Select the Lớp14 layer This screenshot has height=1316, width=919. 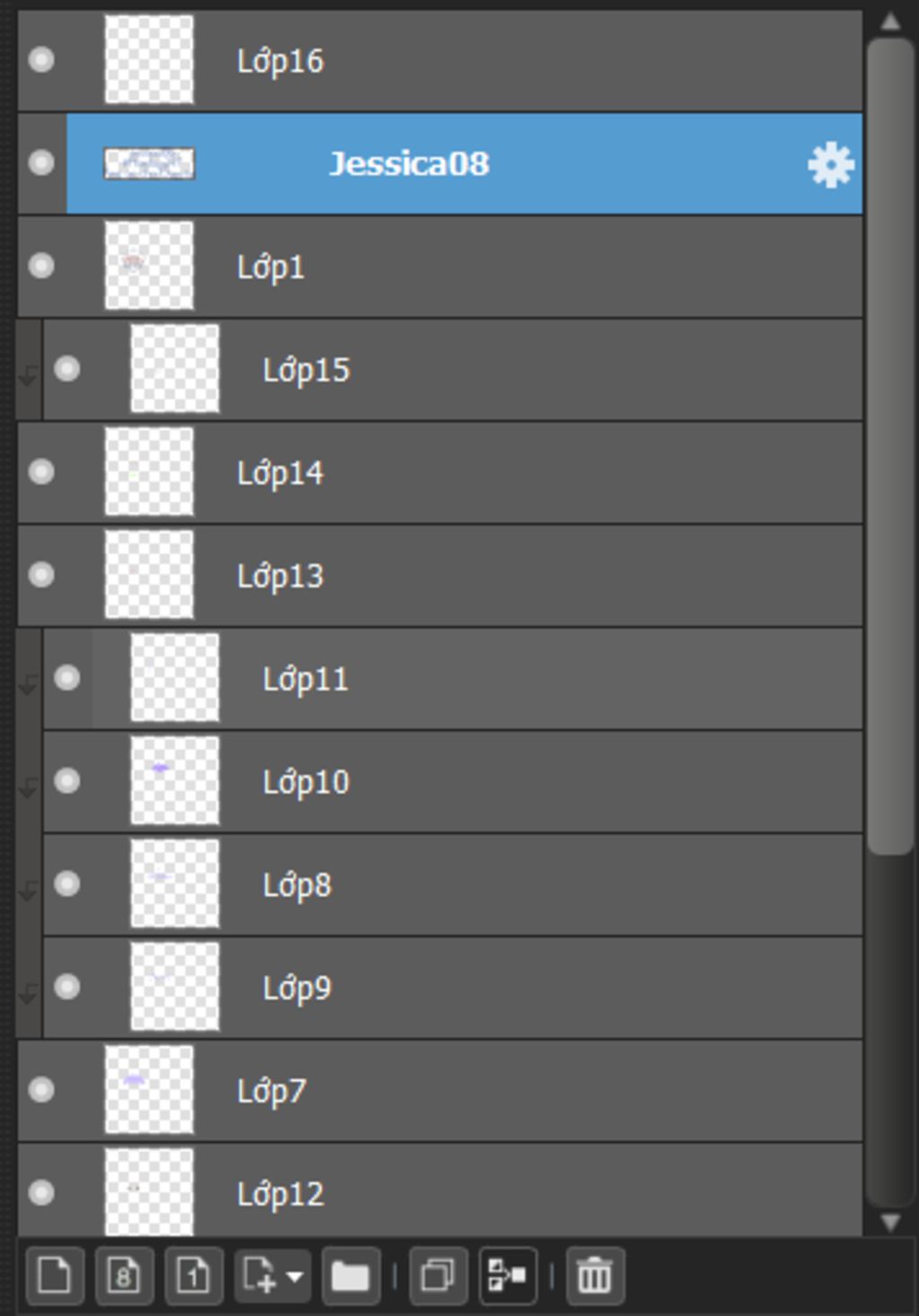[440, 472]
